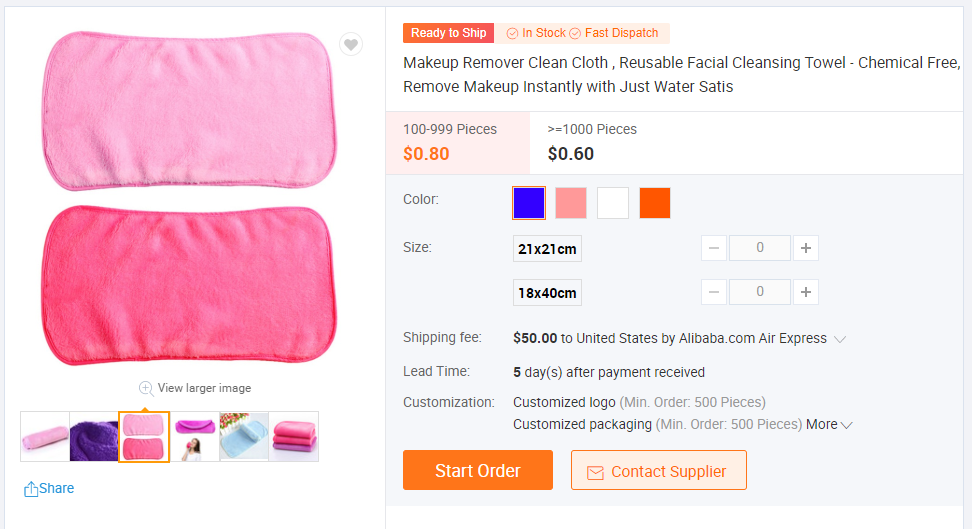Click minus stepper for 21x21cm size
972x529 pixels.
pyautogui.click(x=714, y=248)
